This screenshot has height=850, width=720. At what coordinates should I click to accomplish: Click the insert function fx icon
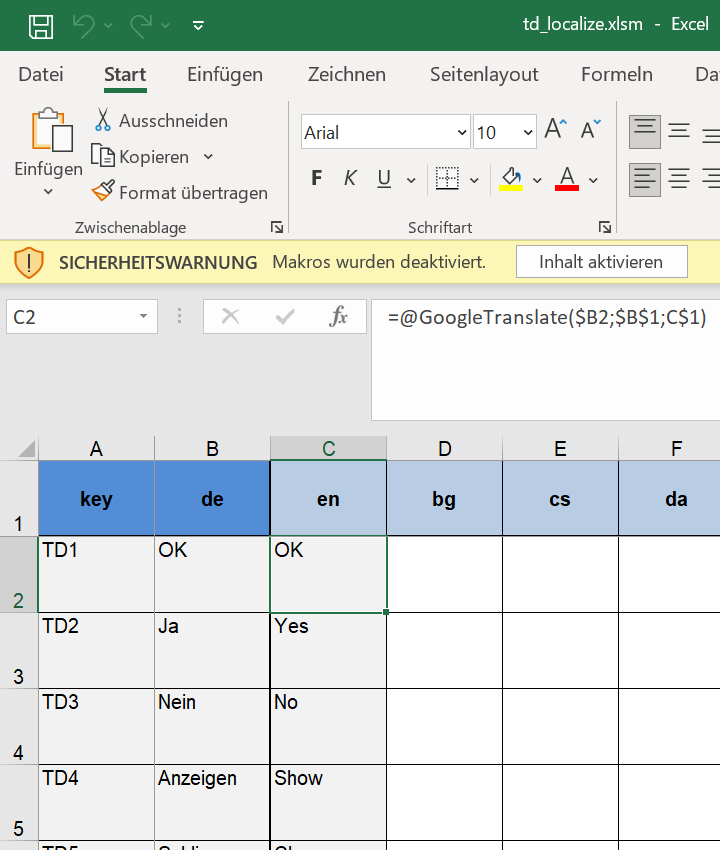coord(339,317)
